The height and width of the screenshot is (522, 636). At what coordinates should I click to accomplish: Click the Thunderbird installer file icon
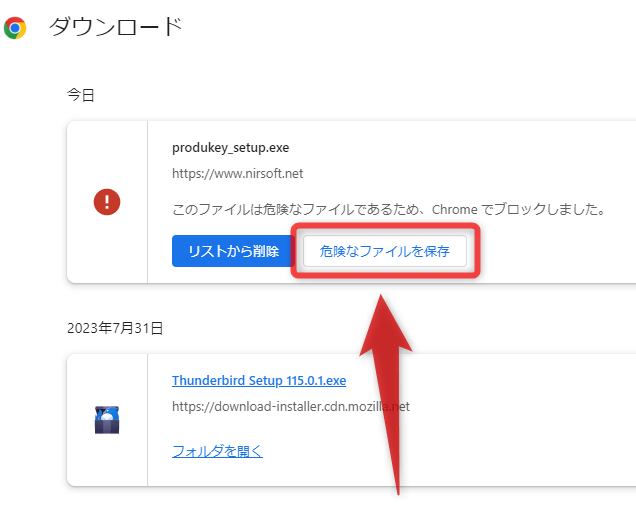[x=107, y=419]
